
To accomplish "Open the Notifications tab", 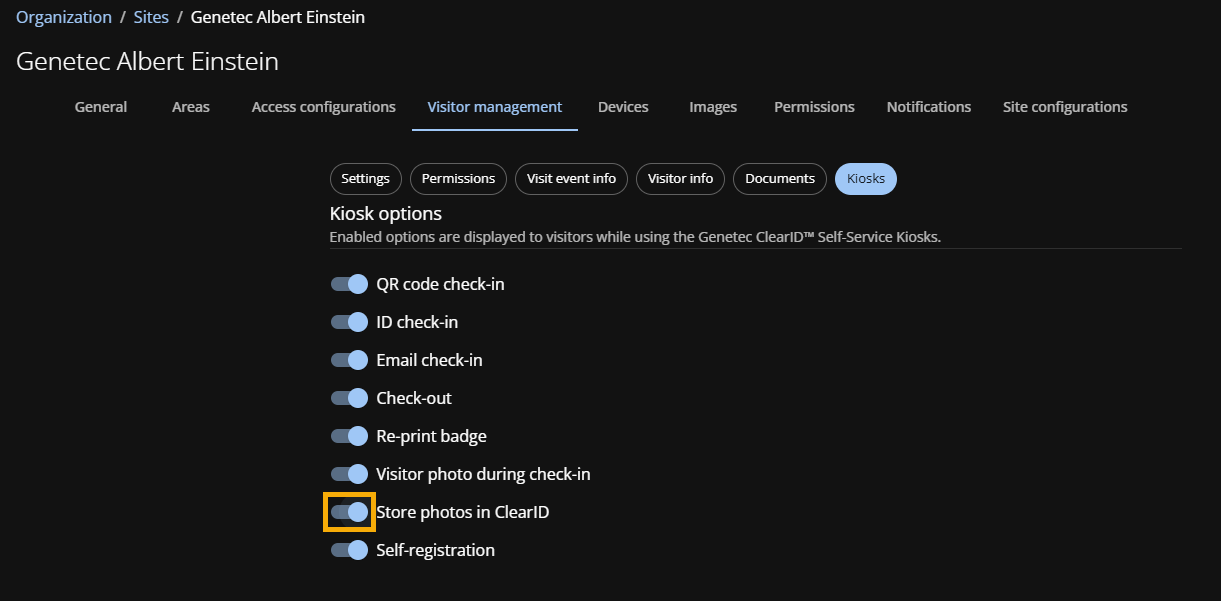I will coord(928,107).
